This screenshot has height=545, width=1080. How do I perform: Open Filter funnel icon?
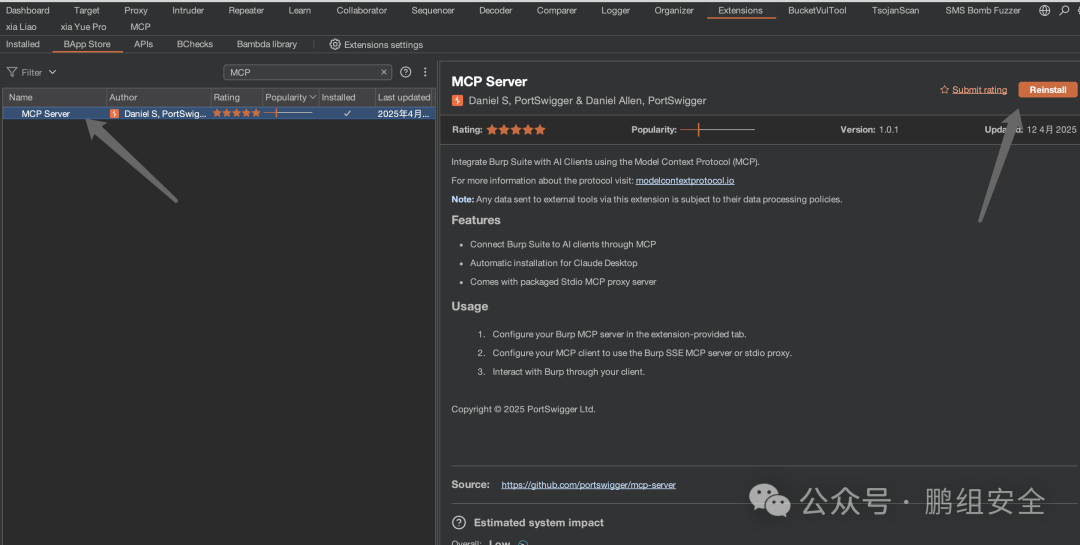pos(12,72)
